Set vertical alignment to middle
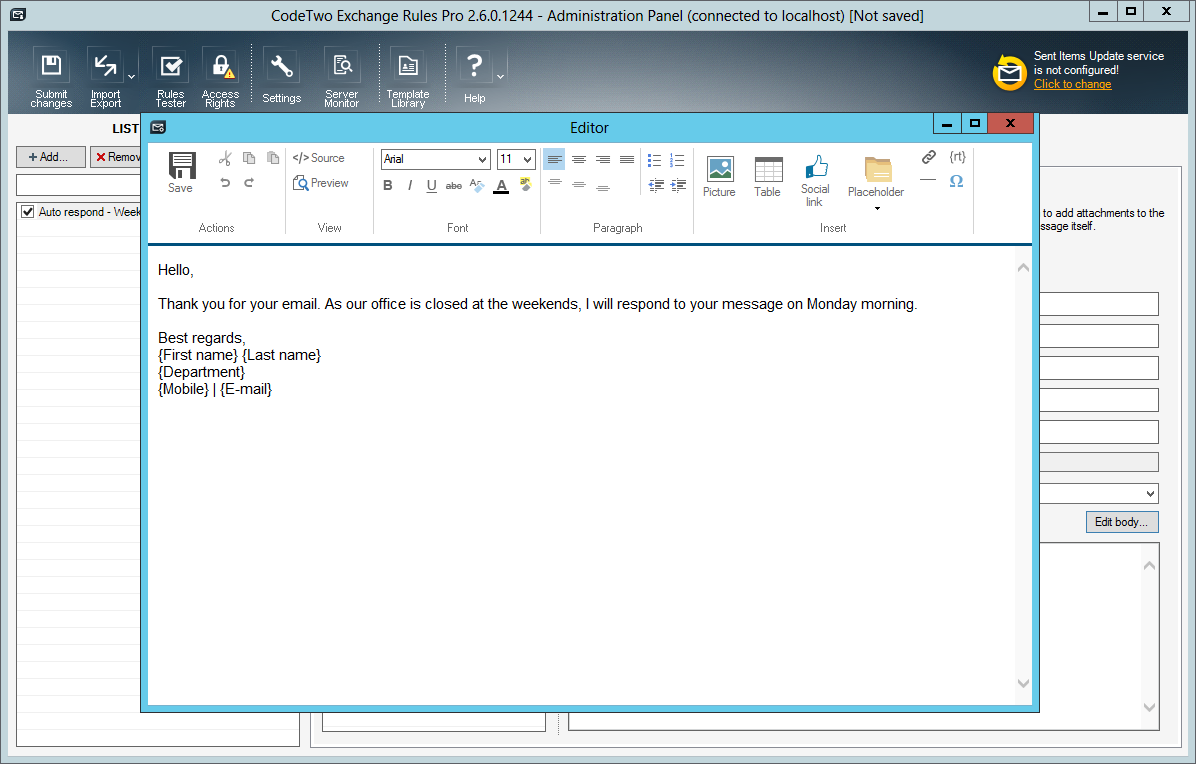The image size is (1196, 764). [579, 185]
